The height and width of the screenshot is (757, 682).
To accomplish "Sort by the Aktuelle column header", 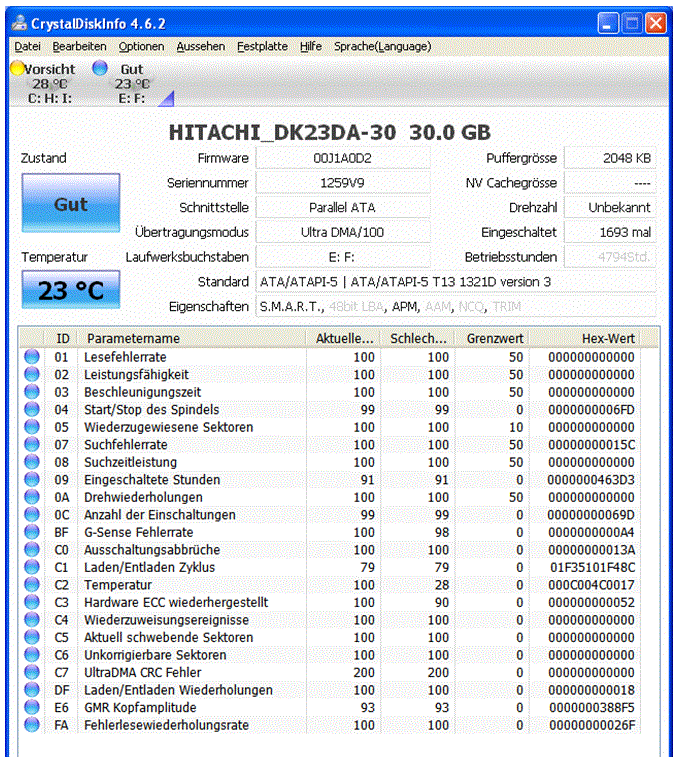I will point(343,338).
